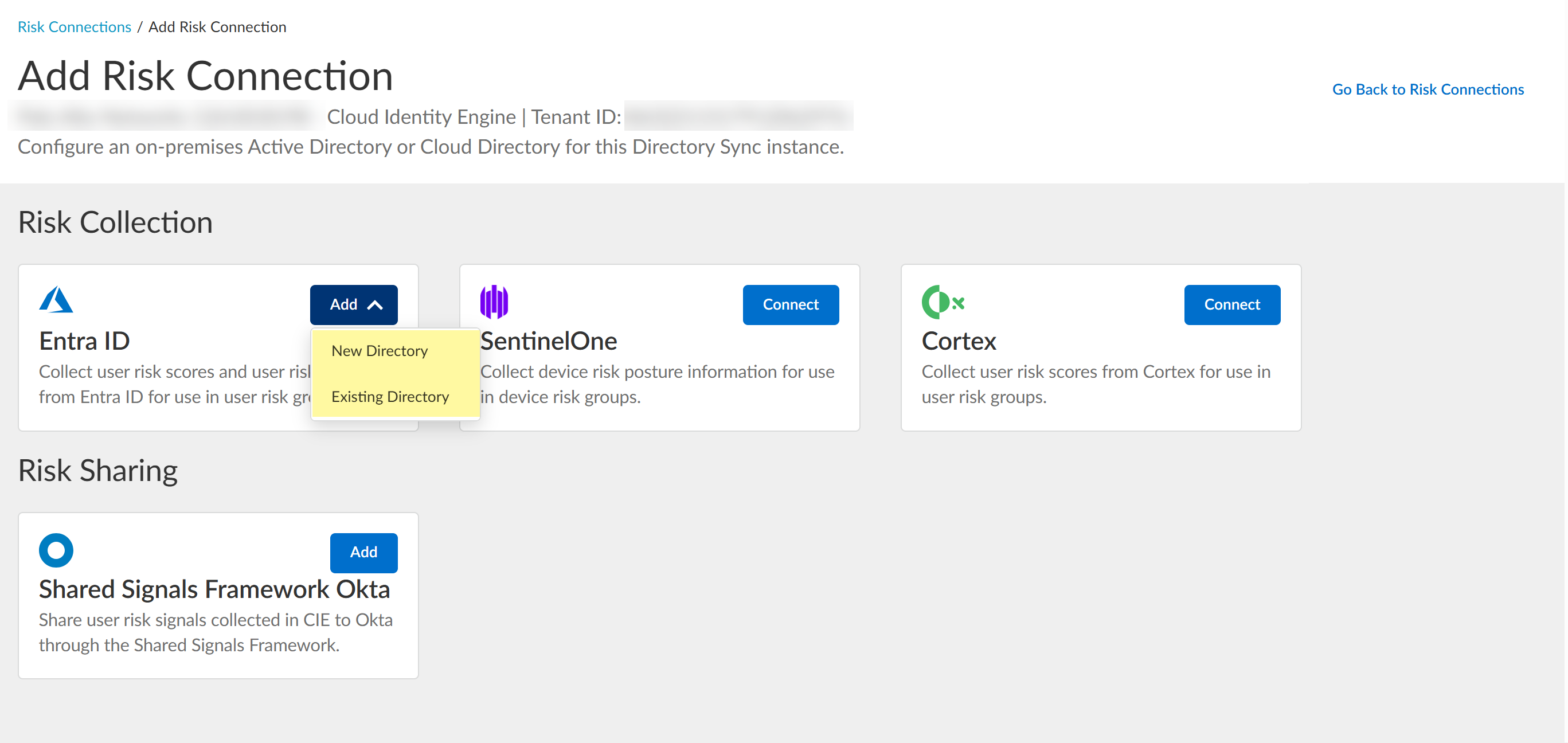Click the Risk Collection section heading
This screenshot has height=743, width=1568.
(116, 222)
